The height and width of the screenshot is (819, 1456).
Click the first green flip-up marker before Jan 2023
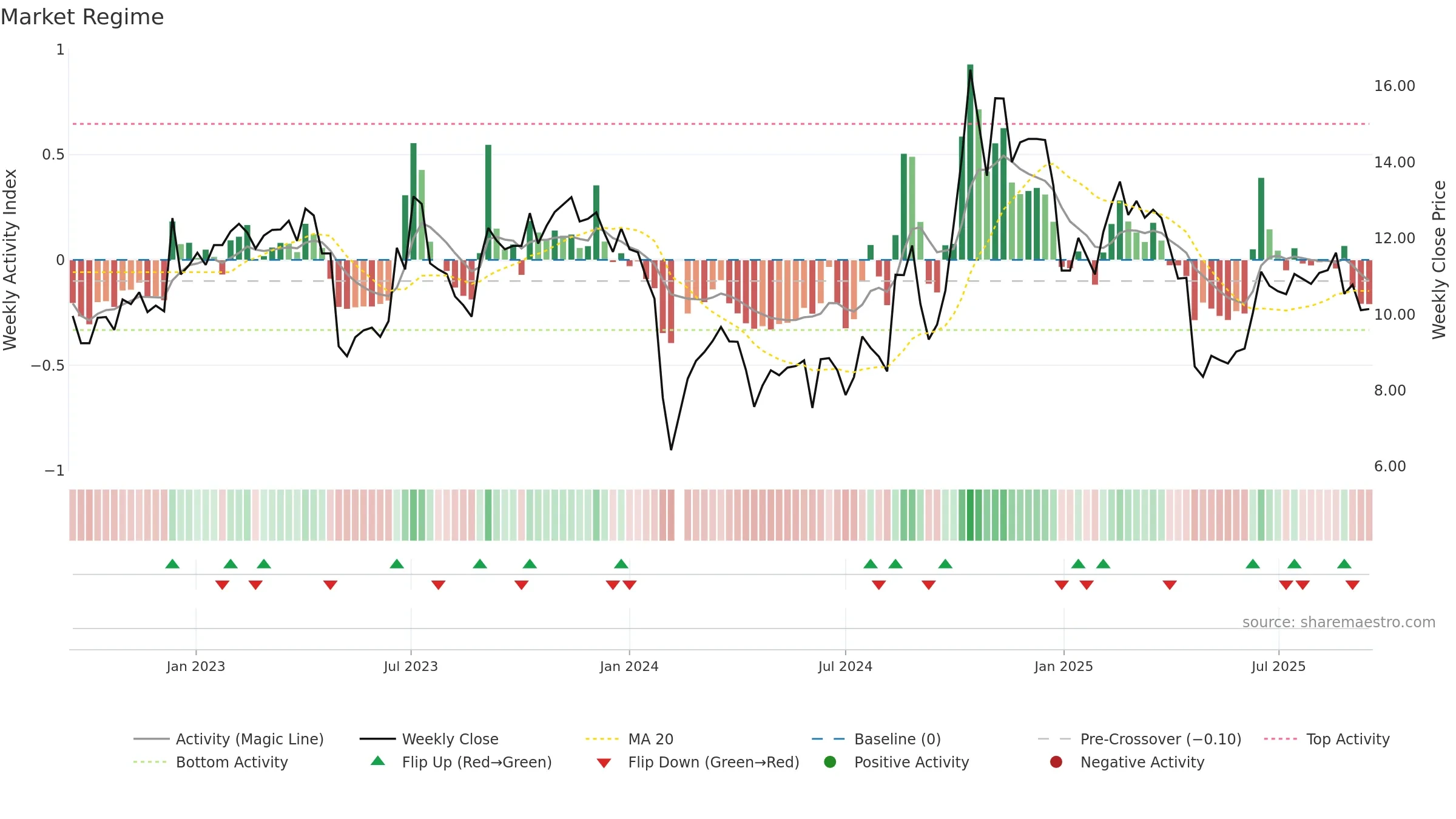point(172,564)
